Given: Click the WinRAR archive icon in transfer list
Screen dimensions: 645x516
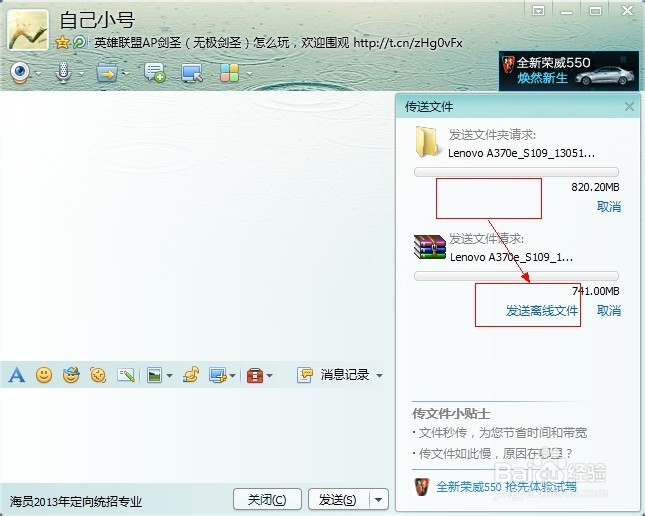Looking at the screenshot, I should 429,247.
